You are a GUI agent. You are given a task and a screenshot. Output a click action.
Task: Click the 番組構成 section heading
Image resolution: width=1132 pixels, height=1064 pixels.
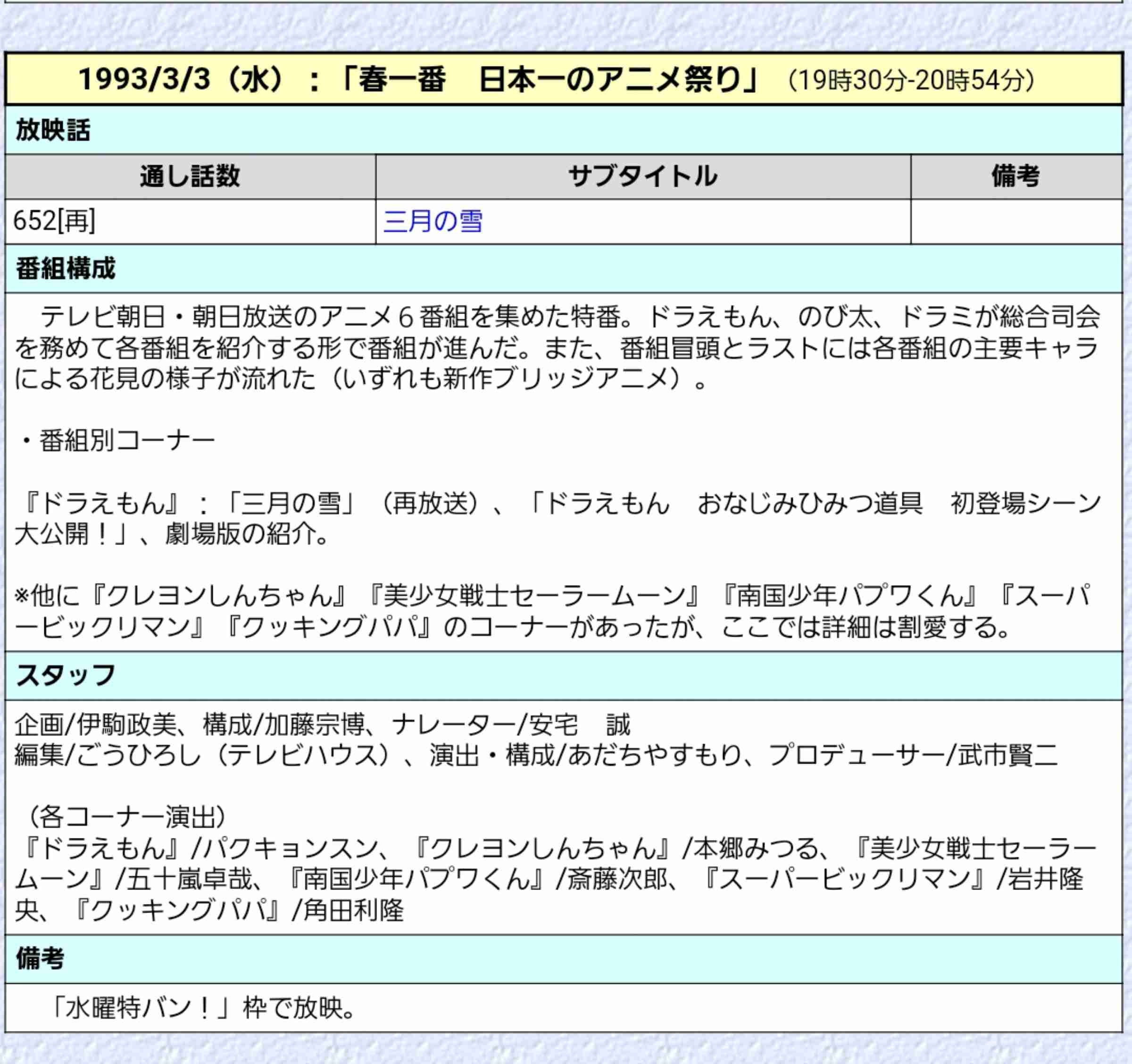(65, 269)
